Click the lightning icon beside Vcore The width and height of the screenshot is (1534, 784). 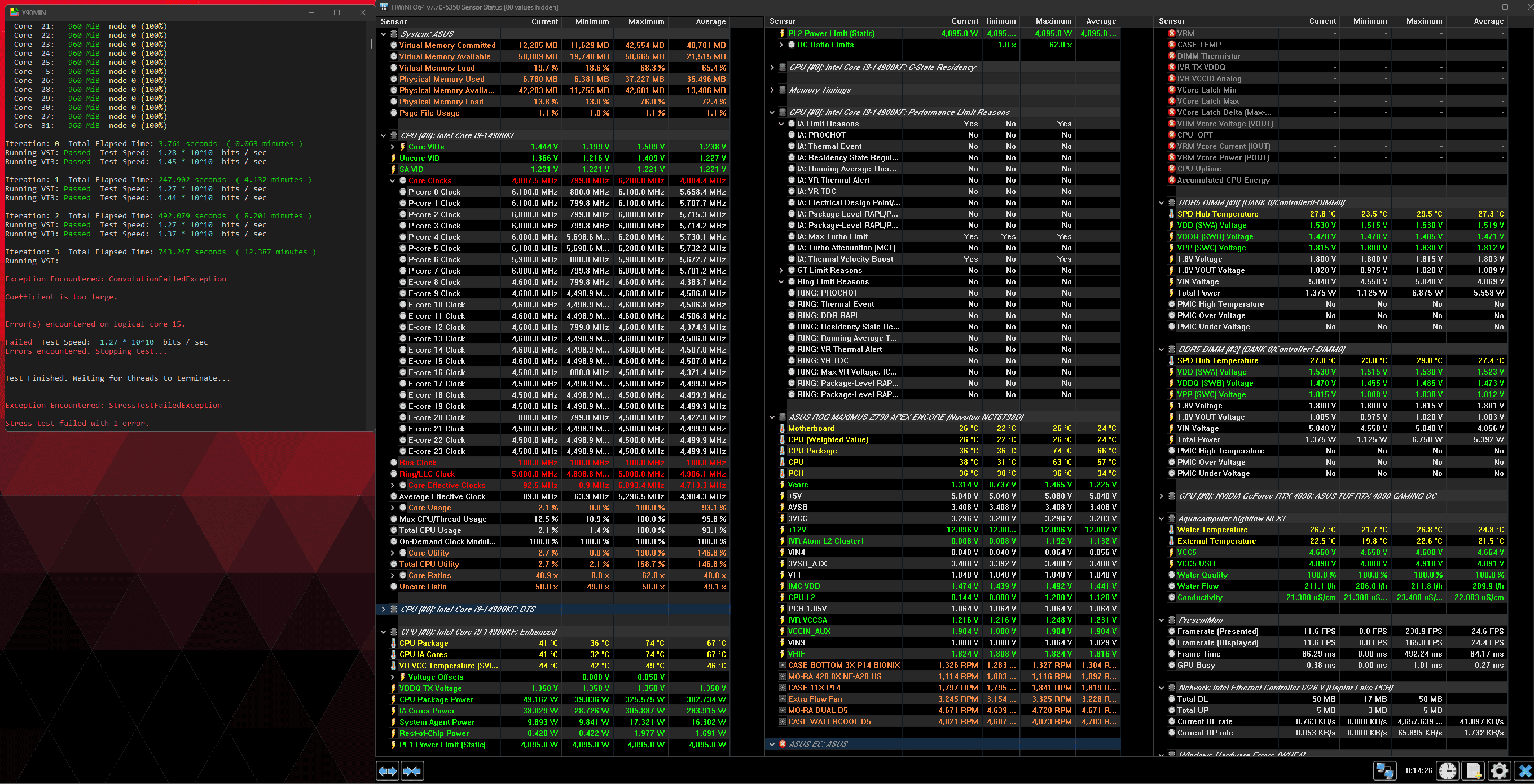pyautogui.click(x=782, y=485)
